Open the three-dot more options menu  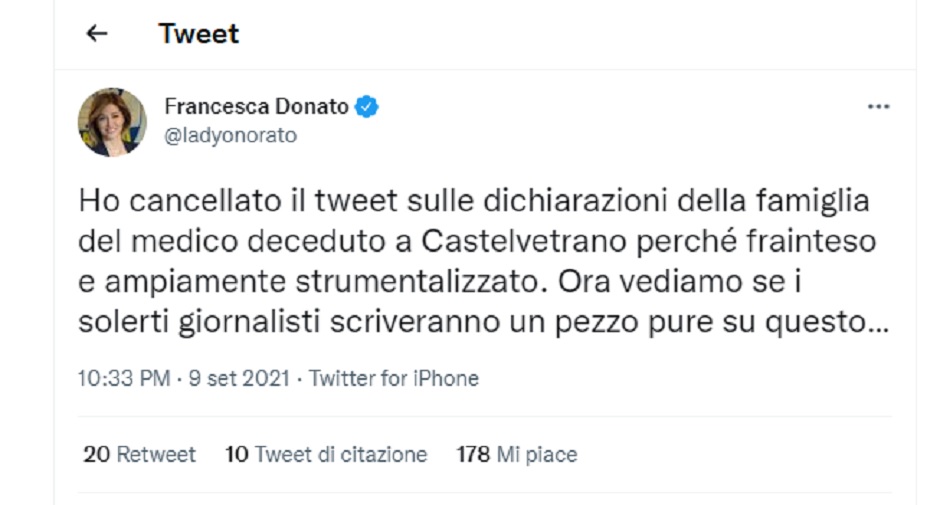pyautogui.click(x=878, y=107)
